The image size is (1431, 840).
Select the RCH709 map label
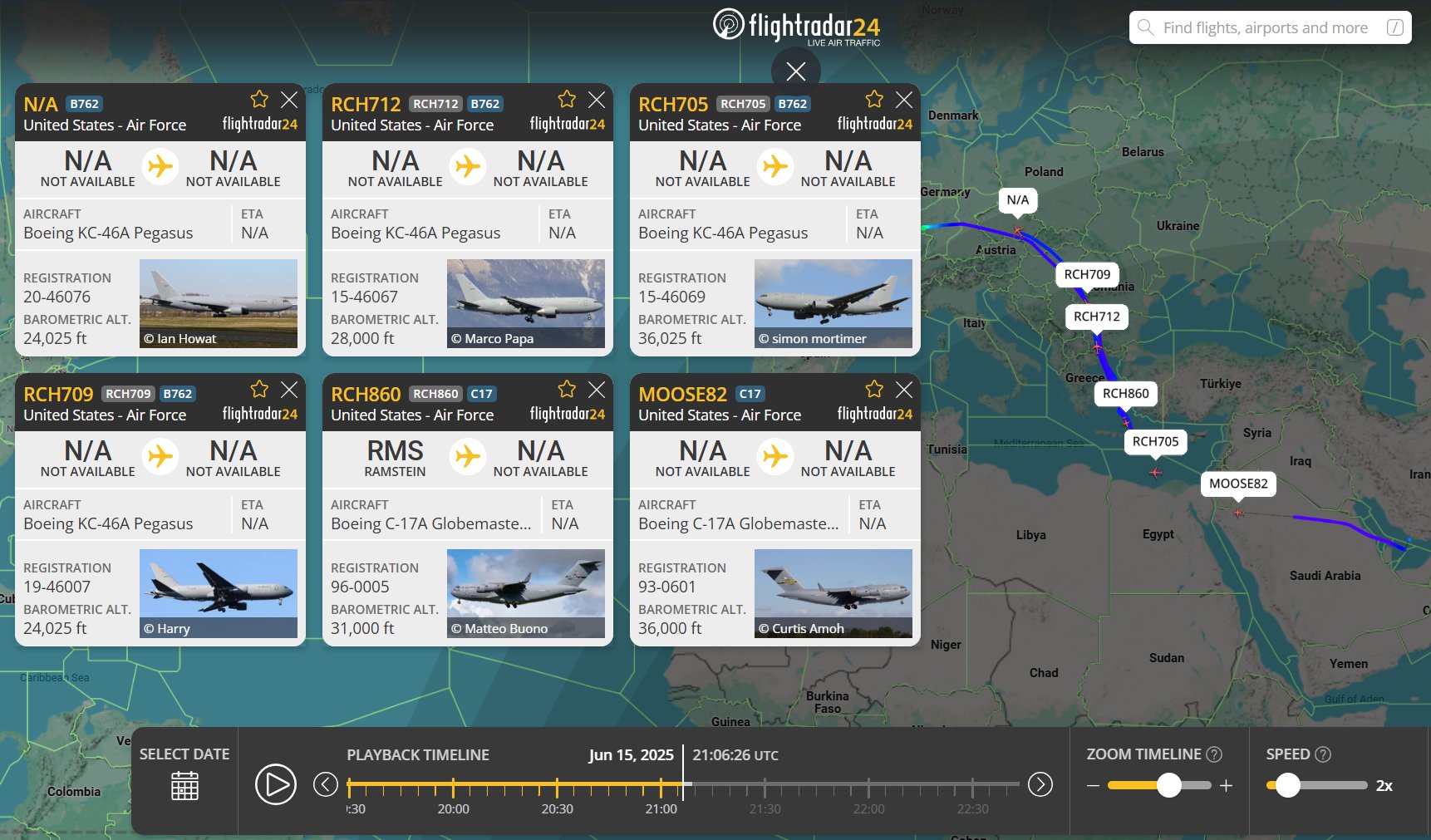tap(1087, 274)
